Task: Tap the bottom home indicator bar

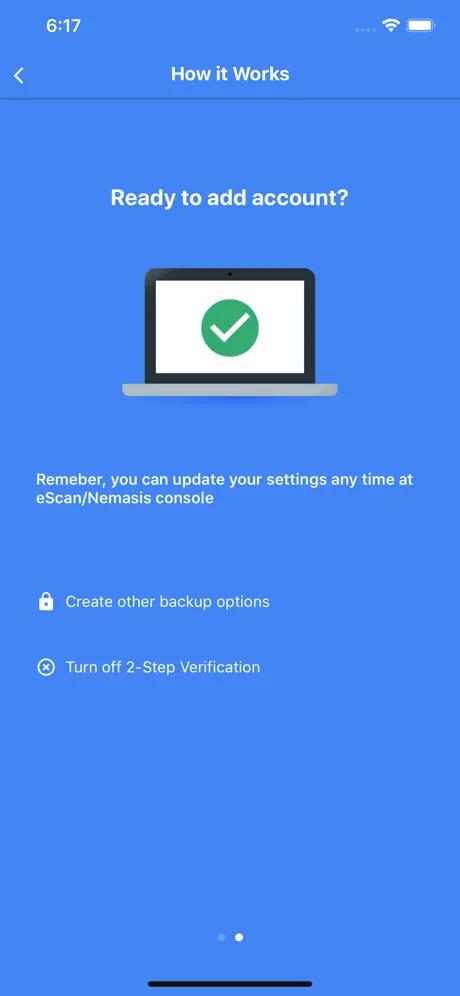Action: click(x=230, y=984)
